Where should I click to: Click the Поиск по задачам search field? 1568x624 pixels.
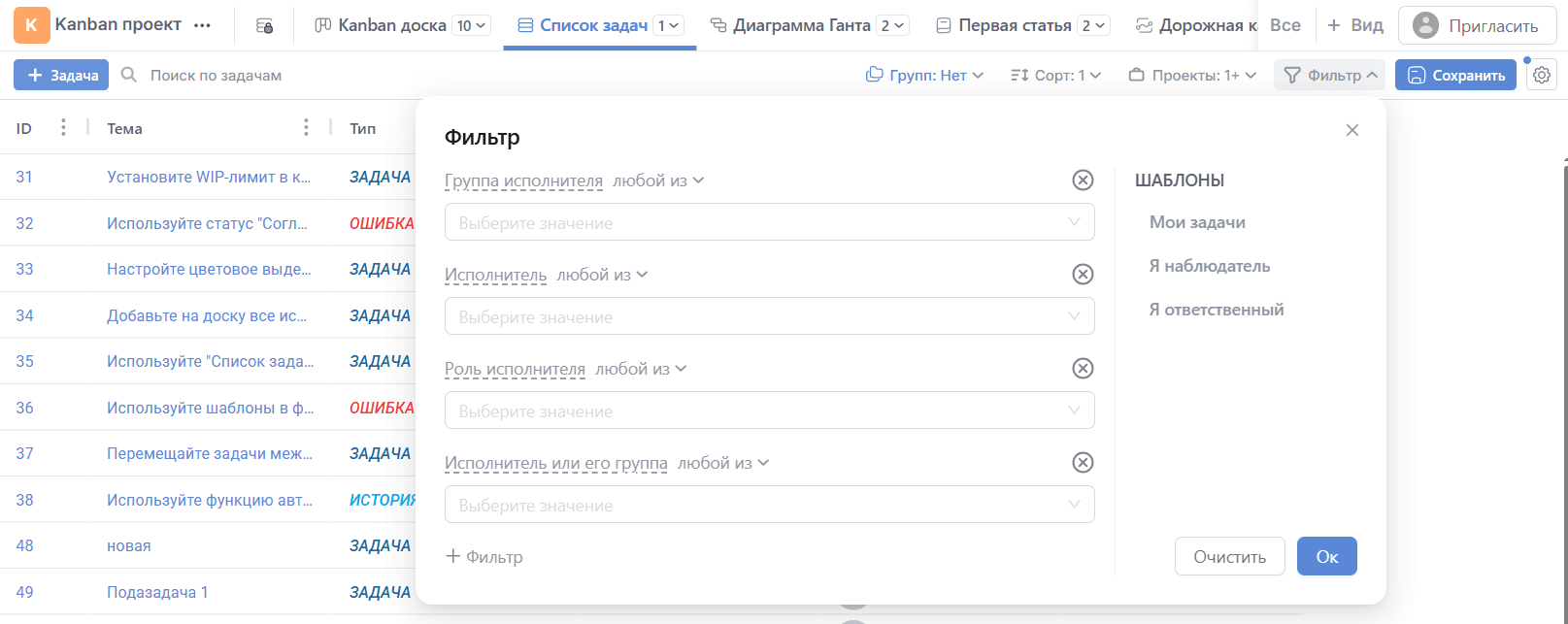[x=216, y=75]
